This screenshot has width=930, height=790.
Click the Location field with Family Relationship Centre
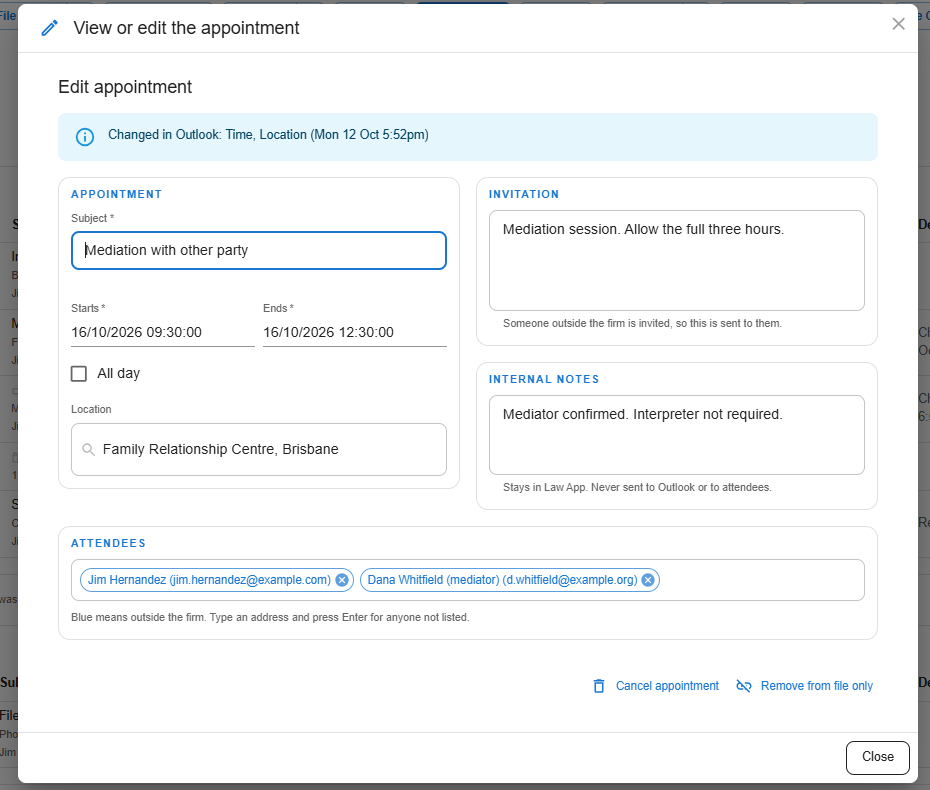(259, 450)
